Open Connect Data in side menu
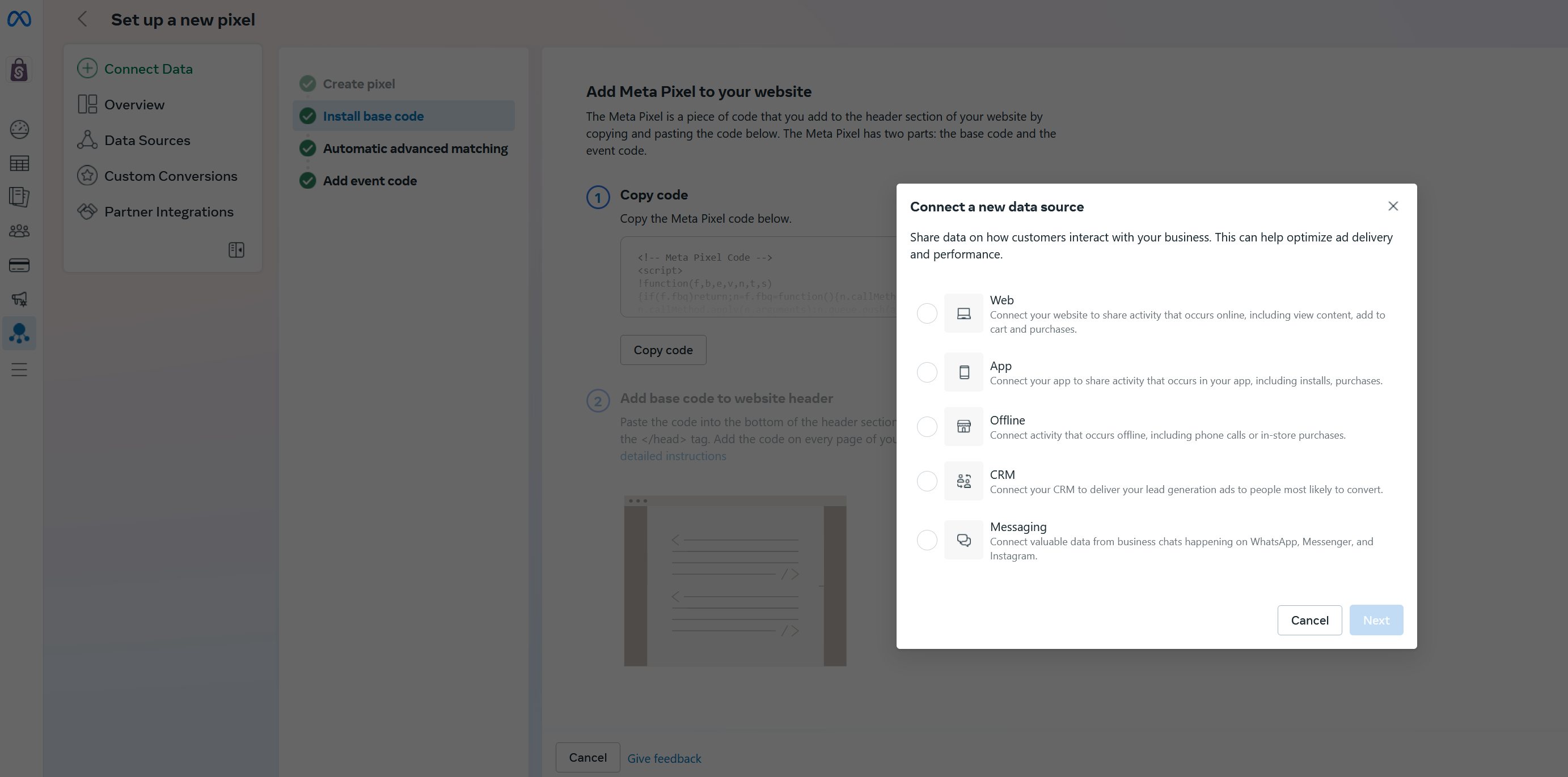The height and width of the screenshot is (777, 1568). [x=148, y=69]
